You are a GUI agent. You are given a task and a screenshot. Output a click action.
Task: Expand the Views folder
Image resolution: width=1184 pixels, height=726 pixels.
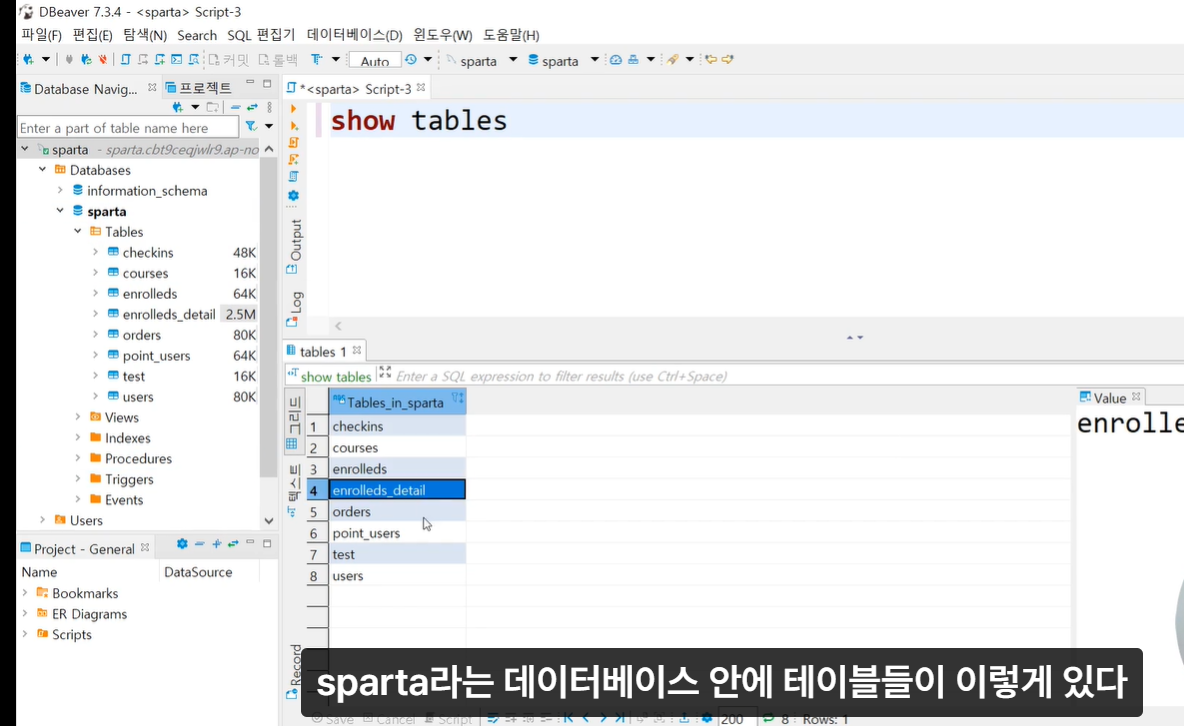click(x=78, y=416)
